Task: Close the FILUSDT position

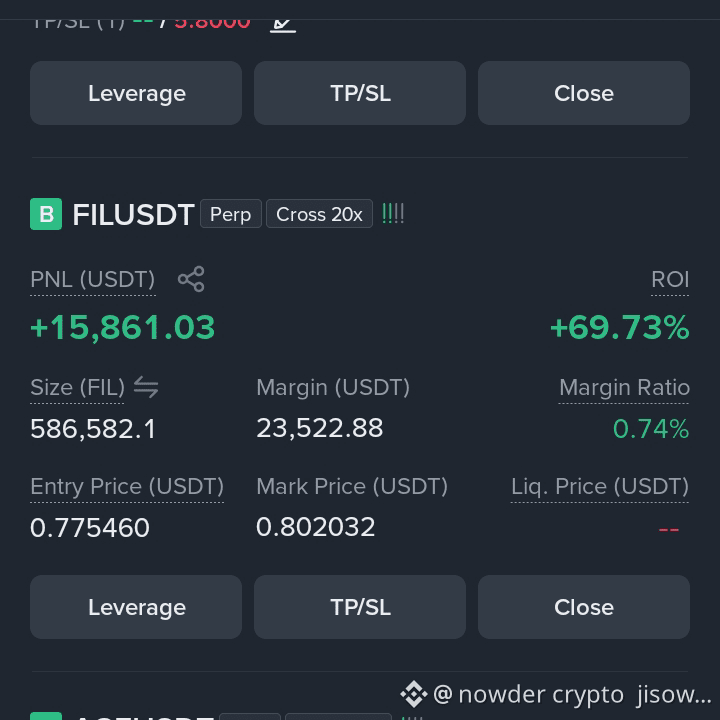Action: [584, 607]
